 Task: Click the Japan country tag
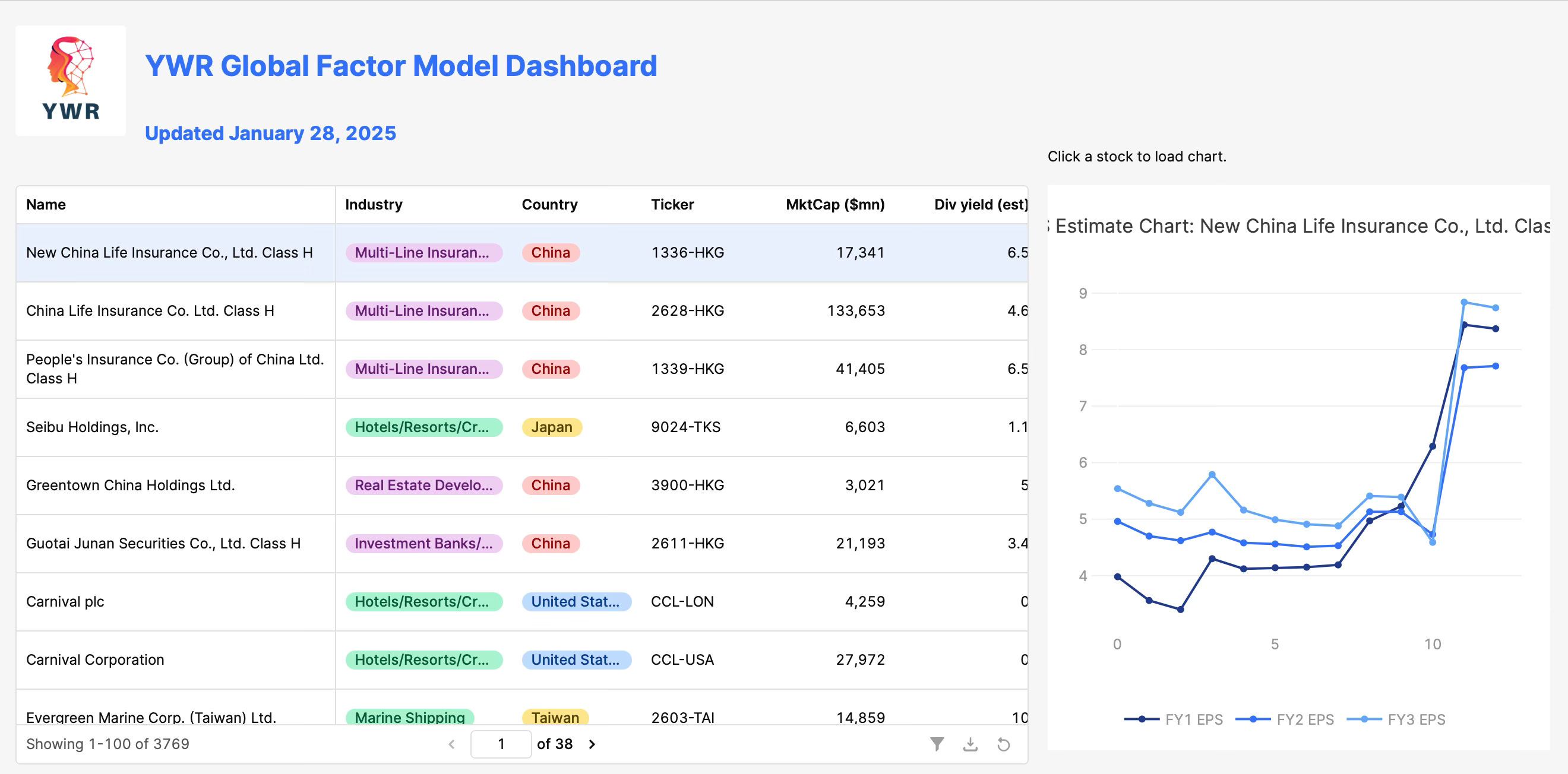tap(552, 427)
